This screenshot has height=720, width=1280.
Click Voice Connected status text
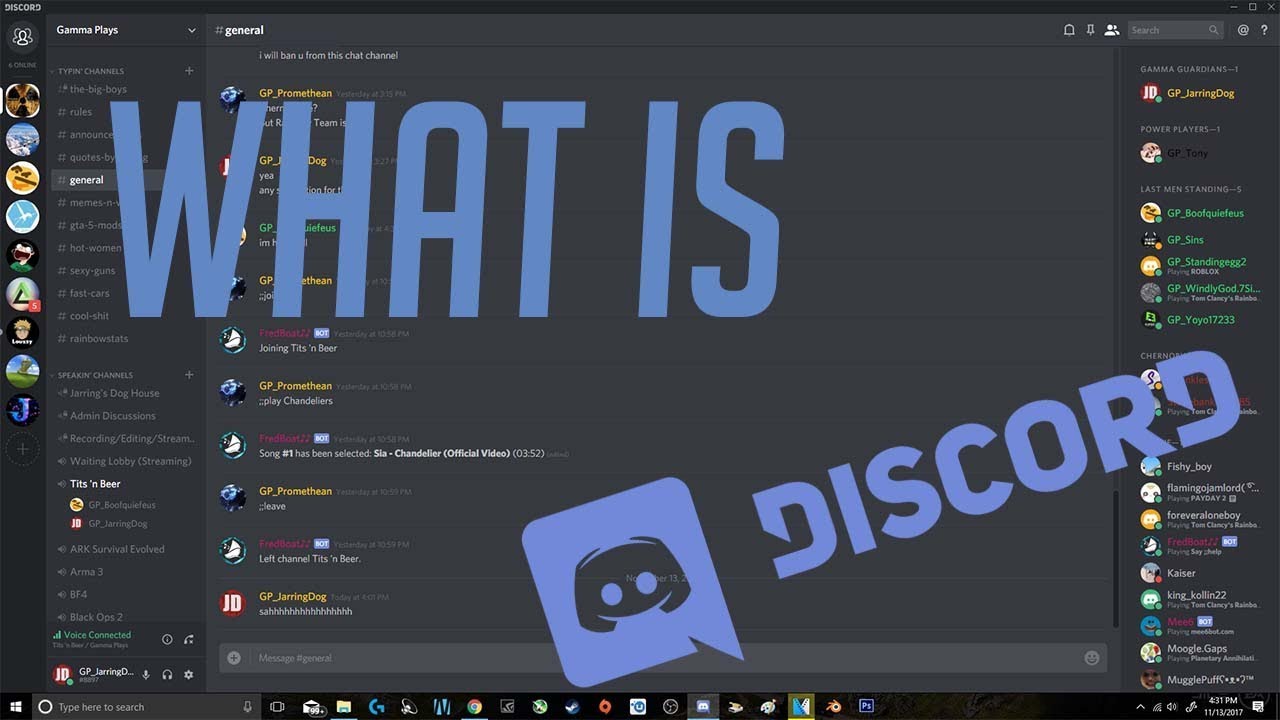[97, 635]
